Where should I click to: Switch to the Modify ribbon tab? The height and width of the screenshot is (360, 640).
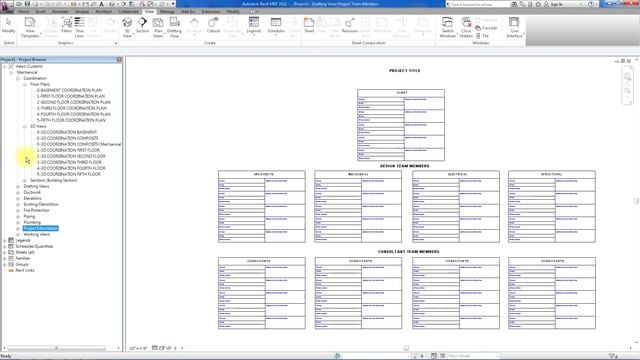point(233,11)
